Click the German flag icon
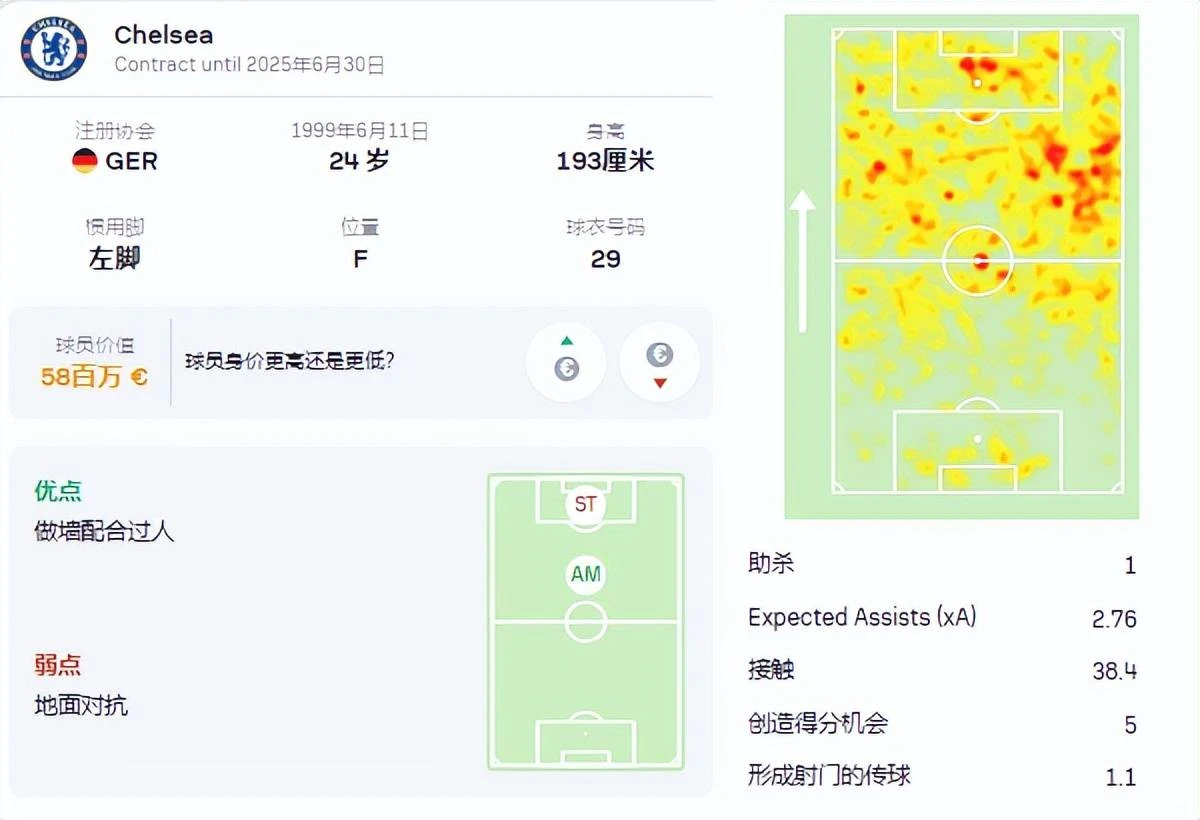The width and height of the screenshot is (1200, 820). (x=85, y=161)
